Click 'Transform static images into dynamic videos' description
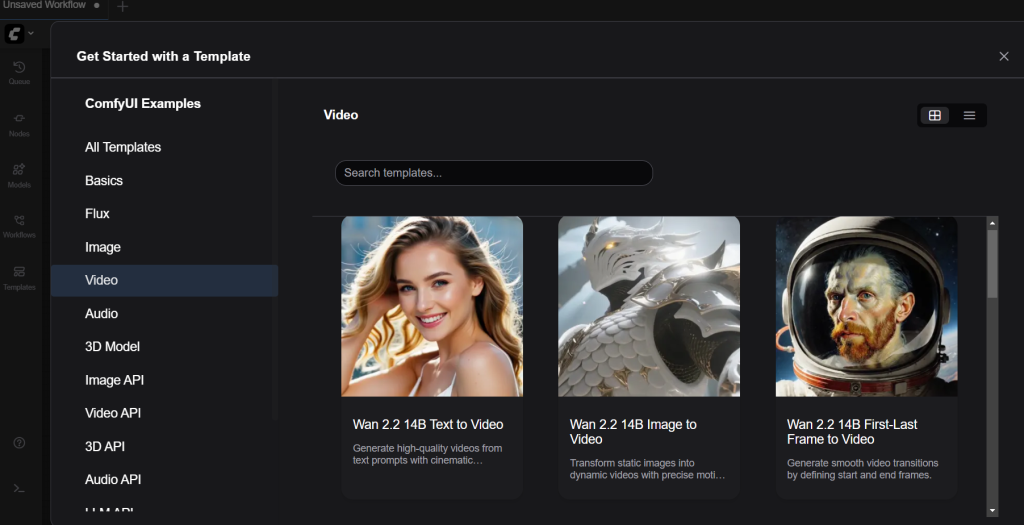This screenshot has width=1024, height=525. 647,469
